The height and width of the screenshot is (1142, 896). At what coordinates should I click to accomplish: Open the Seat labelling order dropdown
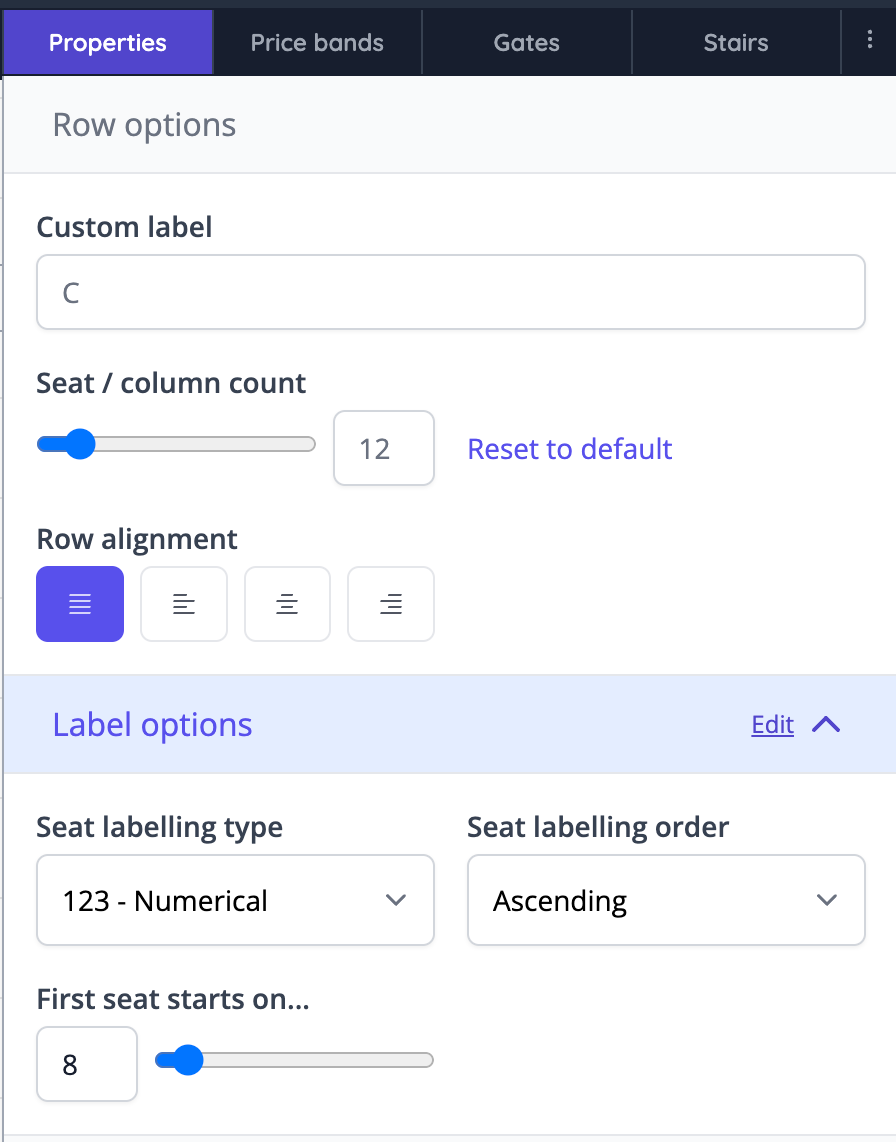click(665, 900)
